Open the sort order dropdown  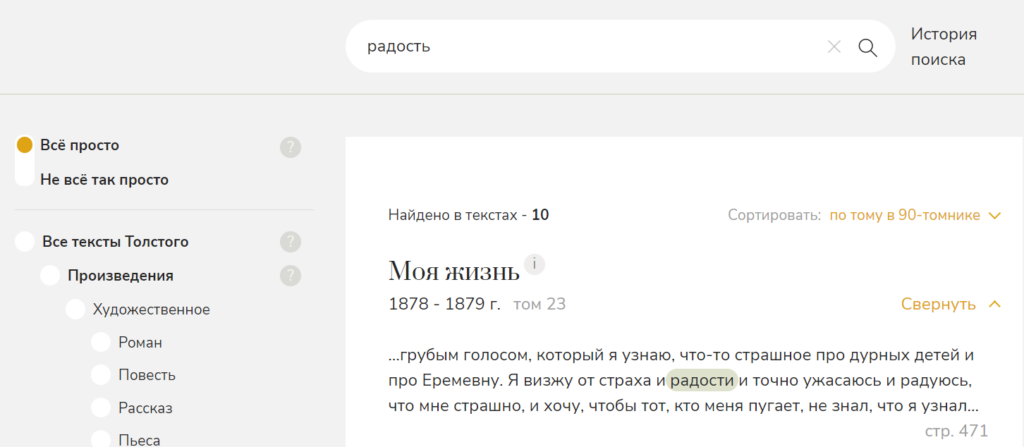click(914, 215)
